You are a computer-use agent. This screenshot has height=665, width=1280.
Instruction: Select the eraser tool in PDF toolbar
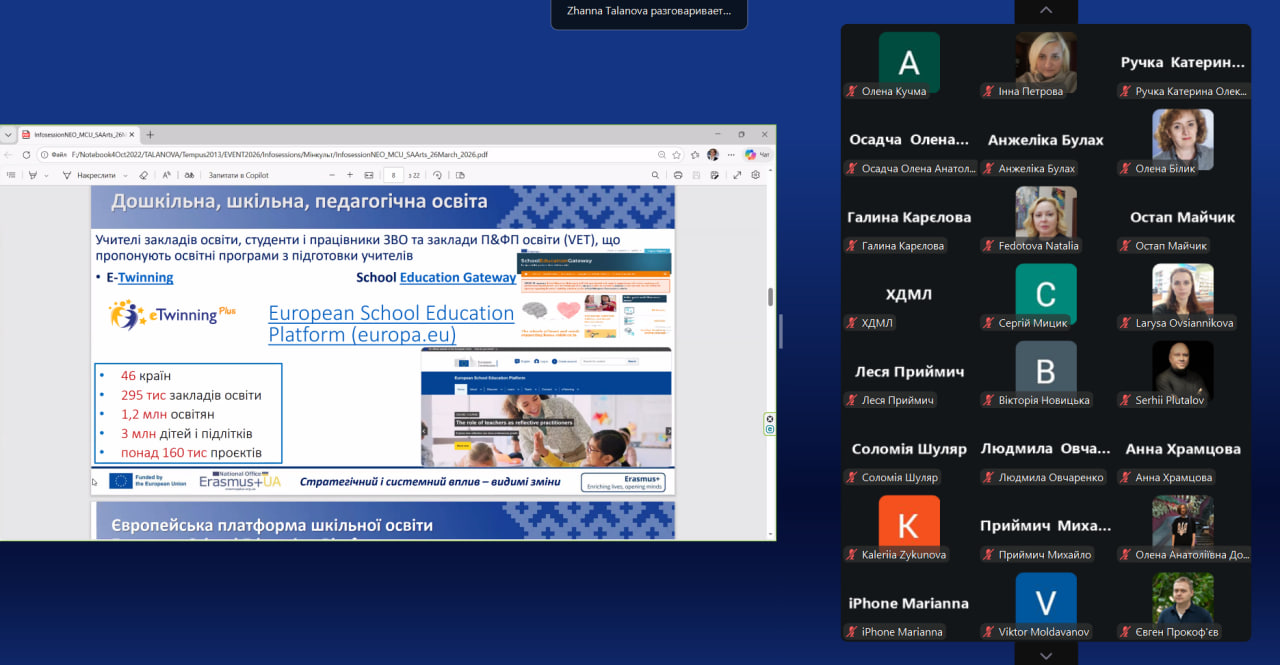(143, 175)
